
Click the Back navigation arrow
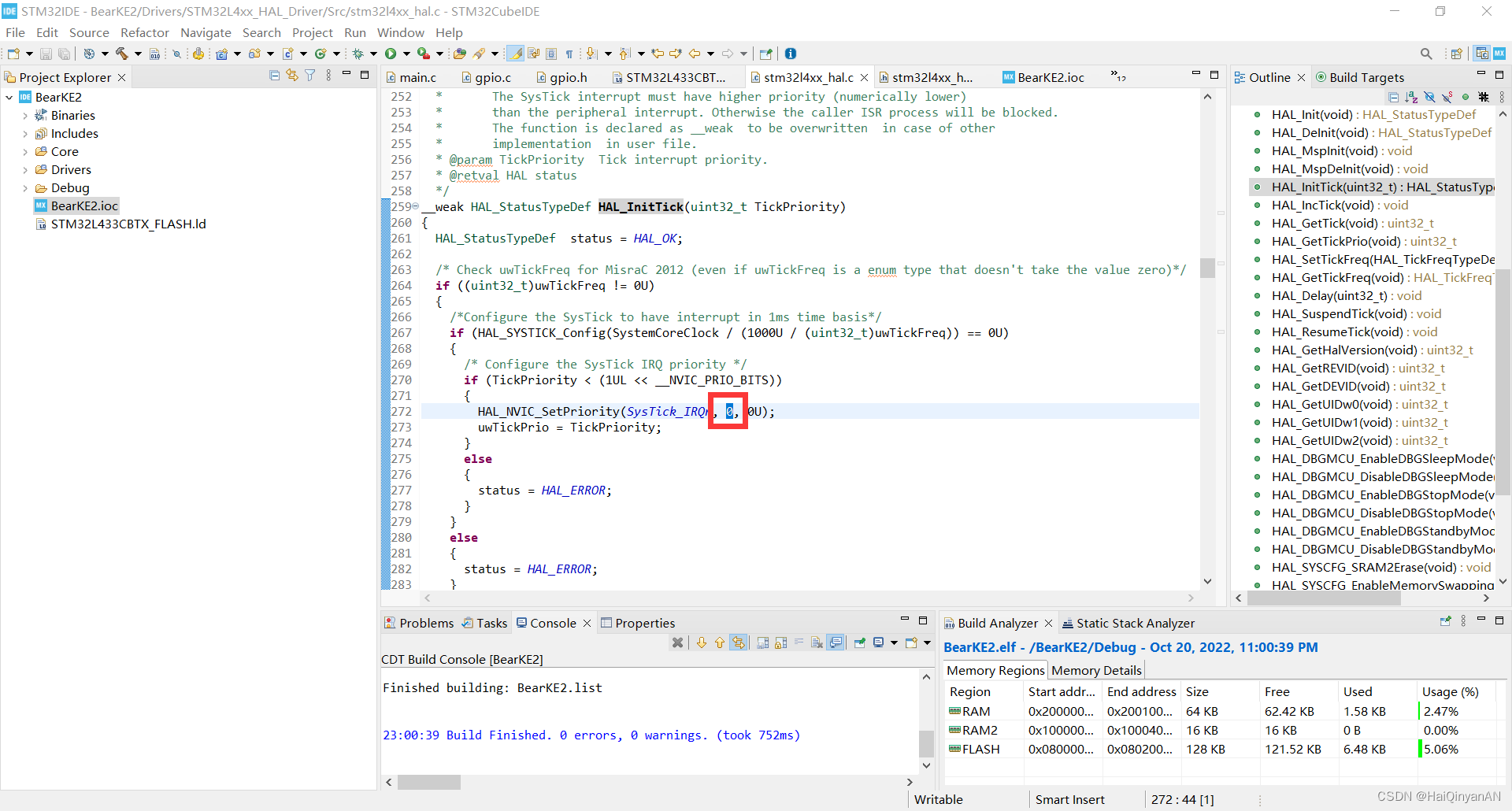[695, 54]
